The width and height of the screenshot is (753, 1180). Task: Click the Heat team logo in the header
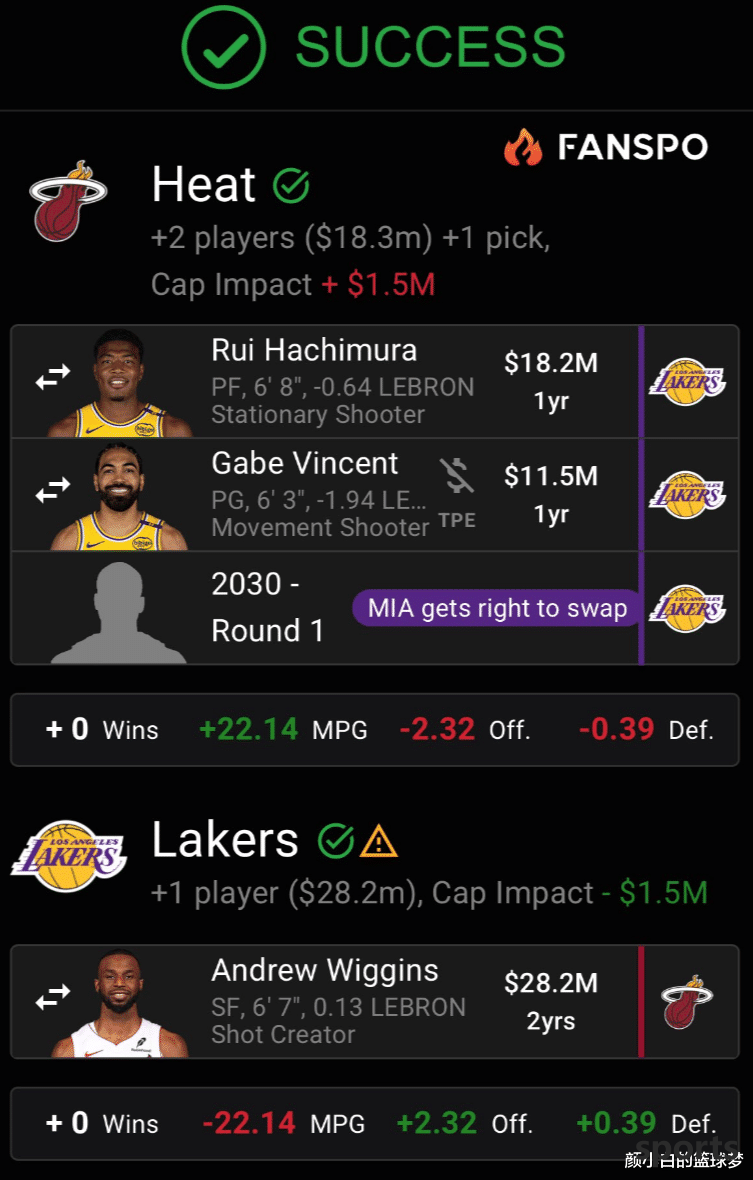click(x=68, y=201)
